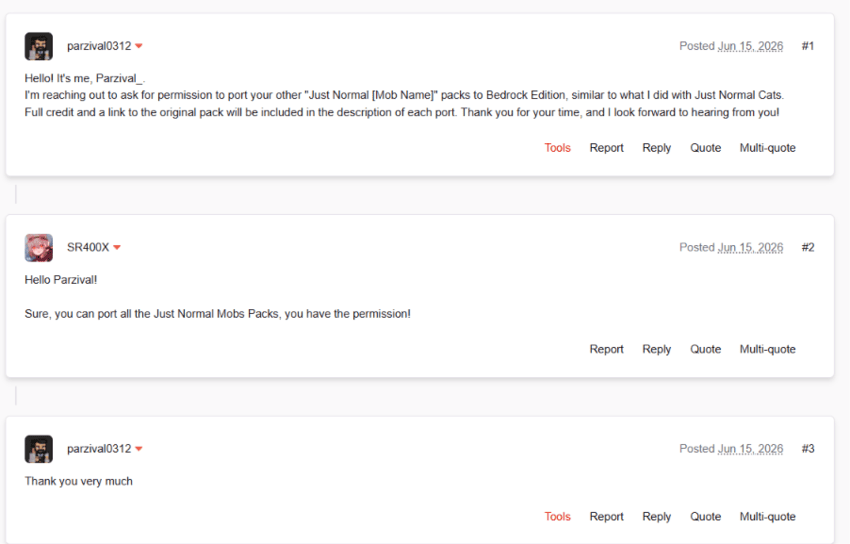Expand dropdown arrow next to parzival0312 in post #3

click(139, 449)
